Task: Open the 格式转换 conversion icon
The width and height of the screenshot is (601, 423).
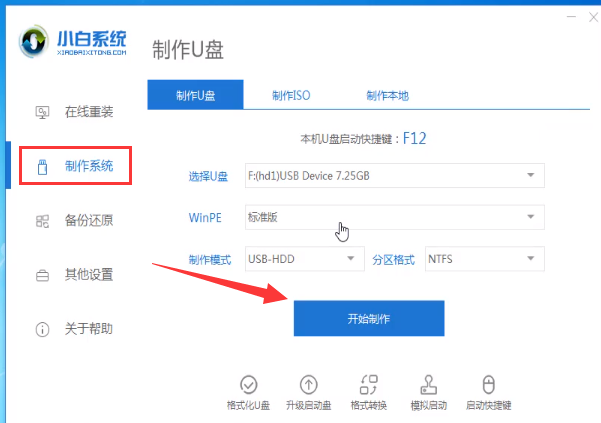Action: click(x=369, y=384)
